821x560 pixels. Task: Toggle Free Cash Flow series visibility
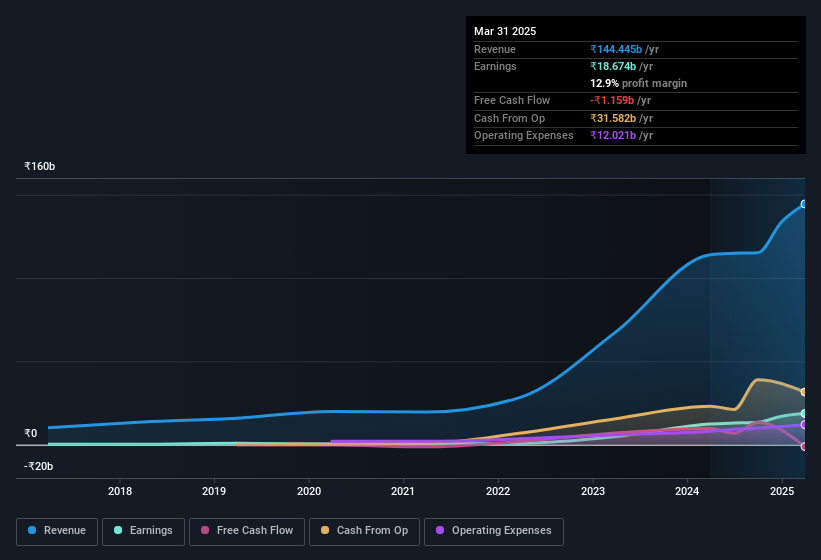pyautogui.click(x=247, y=532)
